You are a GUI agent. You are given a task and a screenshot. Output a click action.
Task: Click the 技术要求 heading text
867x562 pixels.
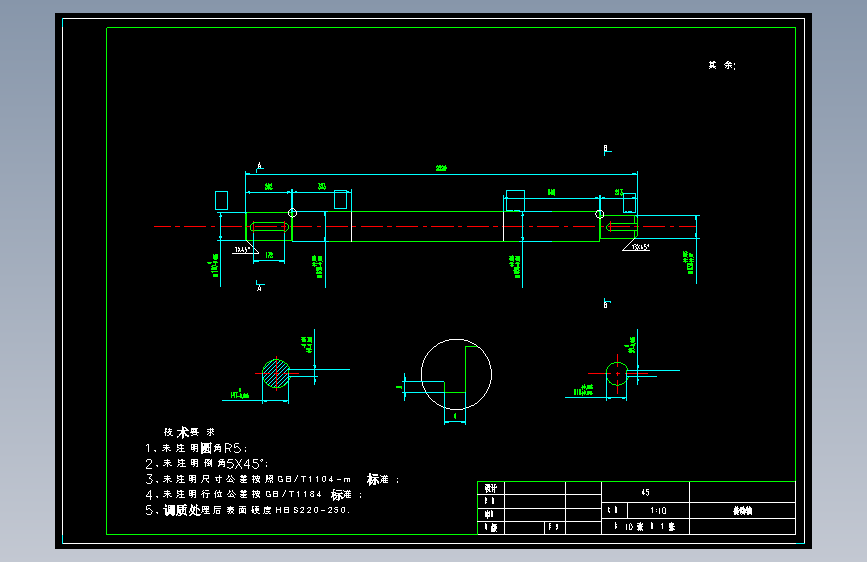click(189, 432)
